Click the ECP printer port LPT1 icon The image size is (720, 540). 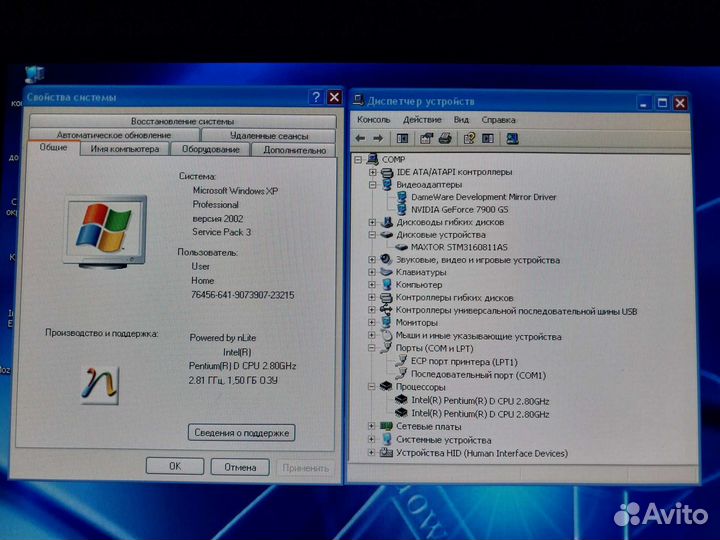(401, 361)
